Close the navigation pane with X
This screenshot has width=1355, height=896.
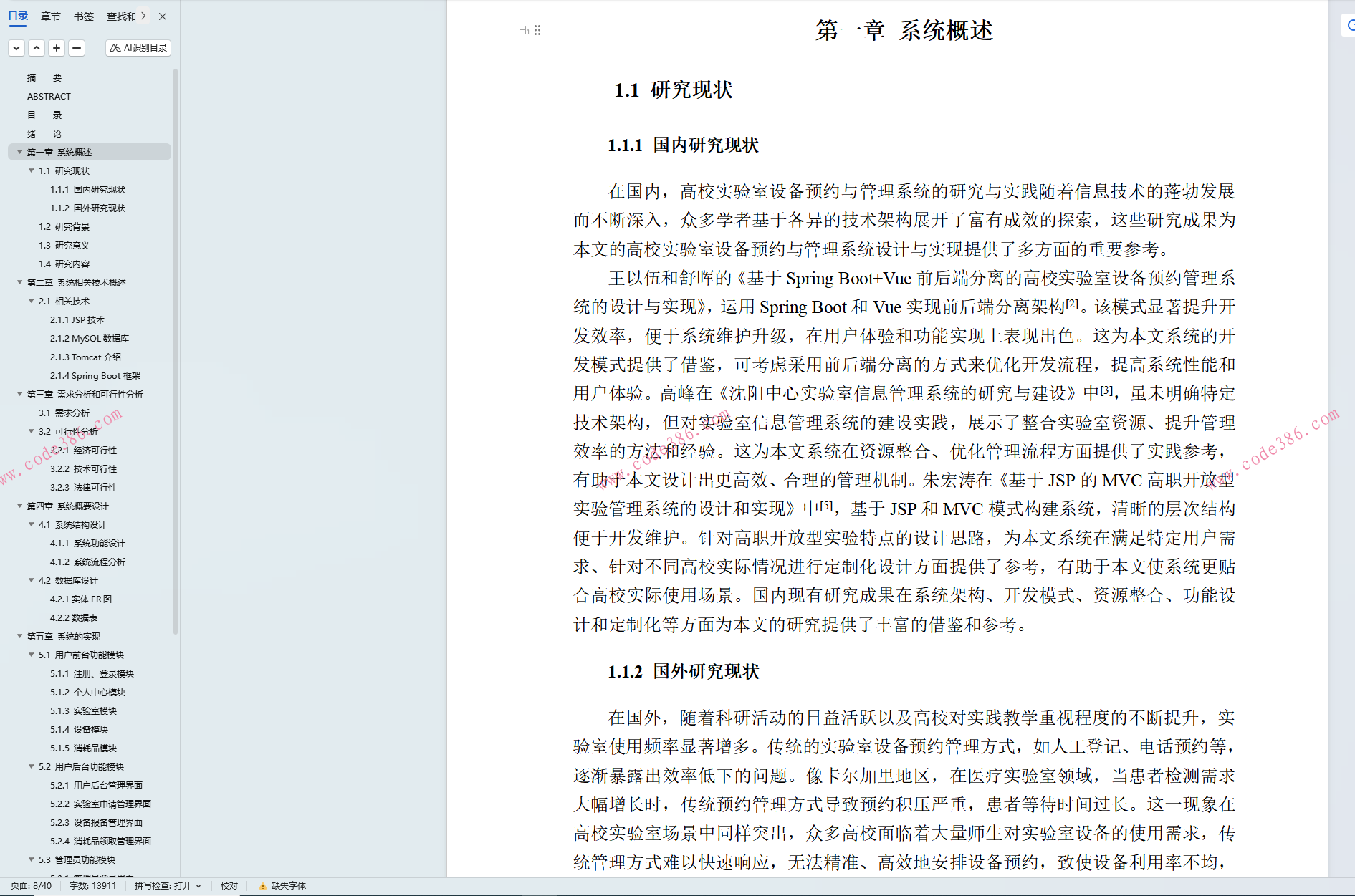pos(163,16)
